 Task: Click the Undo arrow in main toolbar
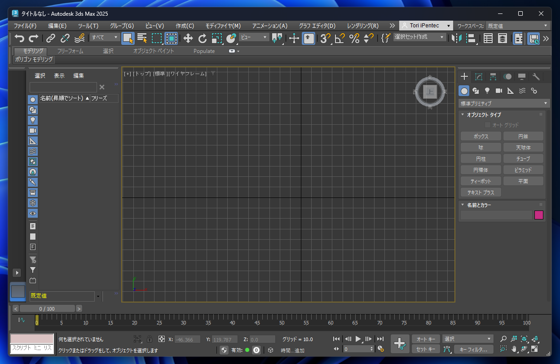19,38
